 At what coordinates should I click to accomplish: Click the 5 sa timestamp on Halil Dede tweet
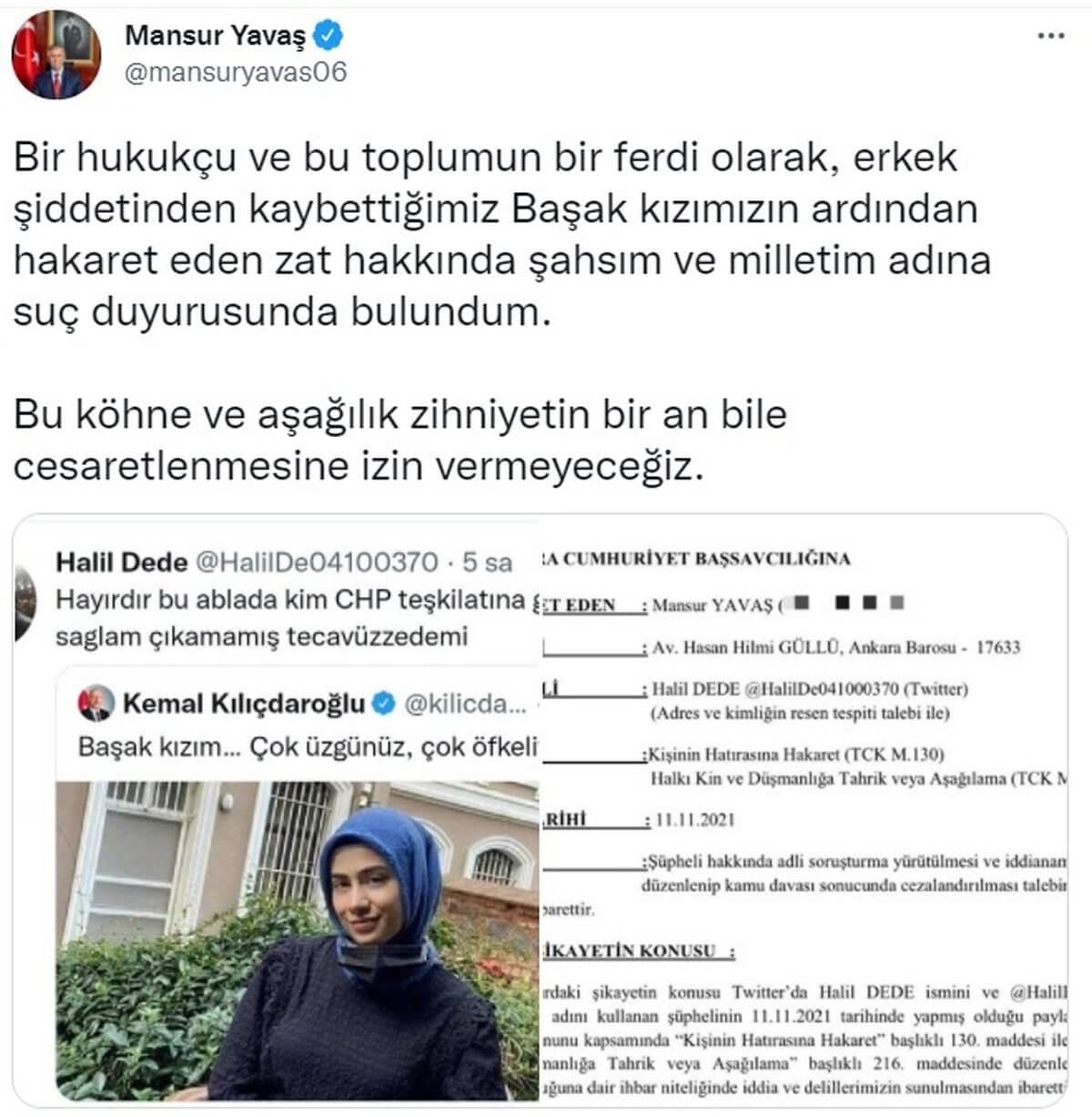click(487, 562)
